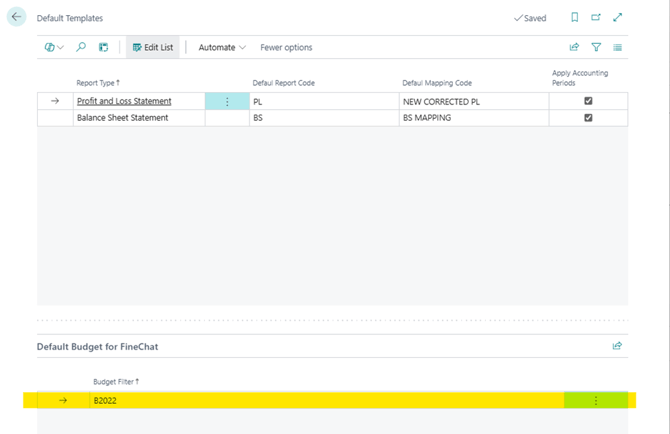Screen dimensions: 670x434
Task: Open the search magnifier icon
Action: point(81,47)
